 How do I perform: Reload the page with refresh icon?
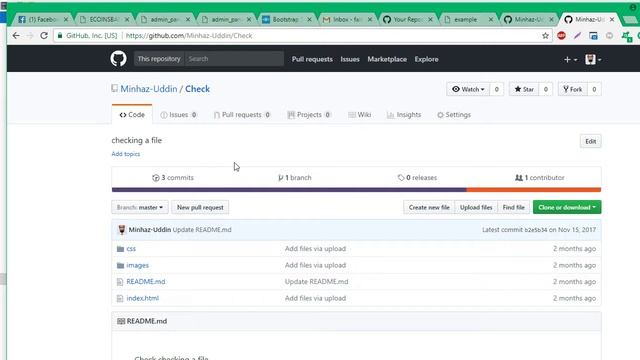click(x=44, y=36)
